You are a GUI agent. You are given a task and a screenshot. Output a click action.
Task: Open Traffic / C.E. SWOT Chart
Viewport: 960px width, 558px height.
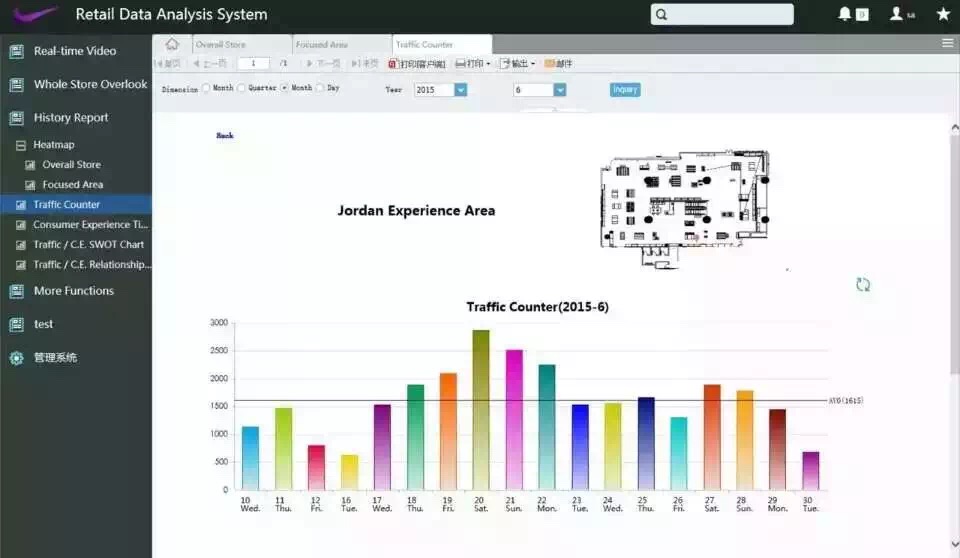[88, 244]
